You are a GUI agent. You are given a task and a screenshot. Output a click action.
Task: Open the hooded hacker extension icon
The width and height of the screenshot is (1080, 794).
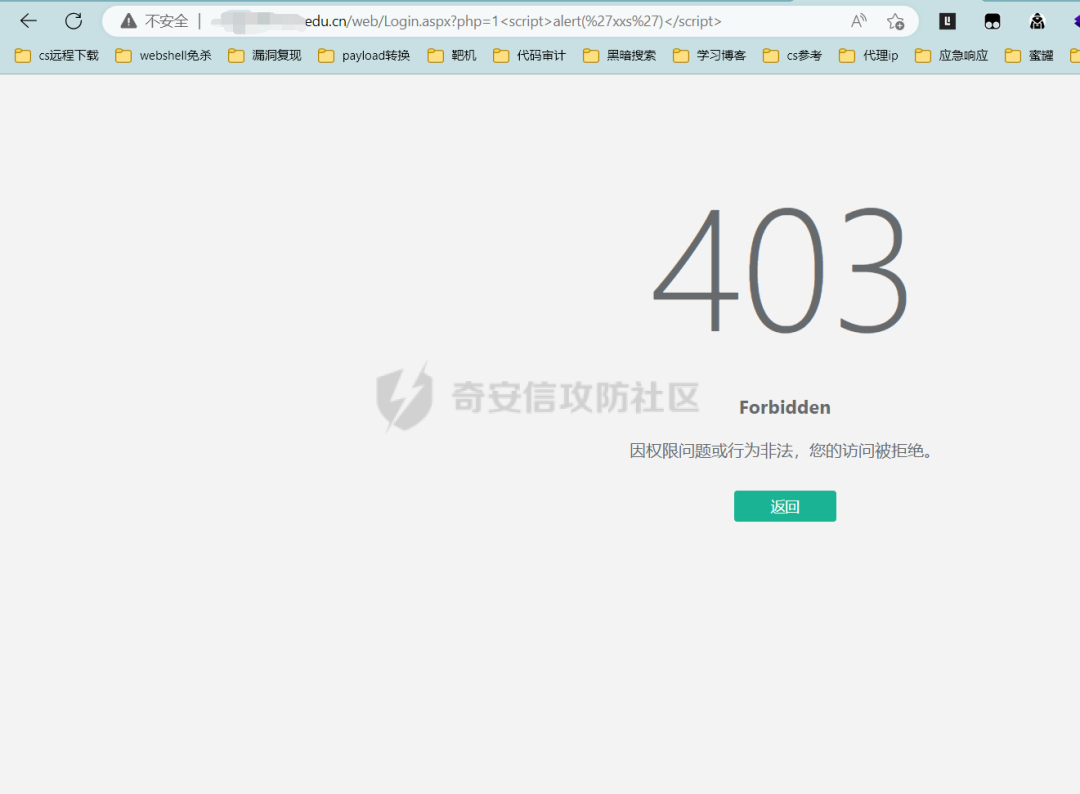click(1037, 21)
